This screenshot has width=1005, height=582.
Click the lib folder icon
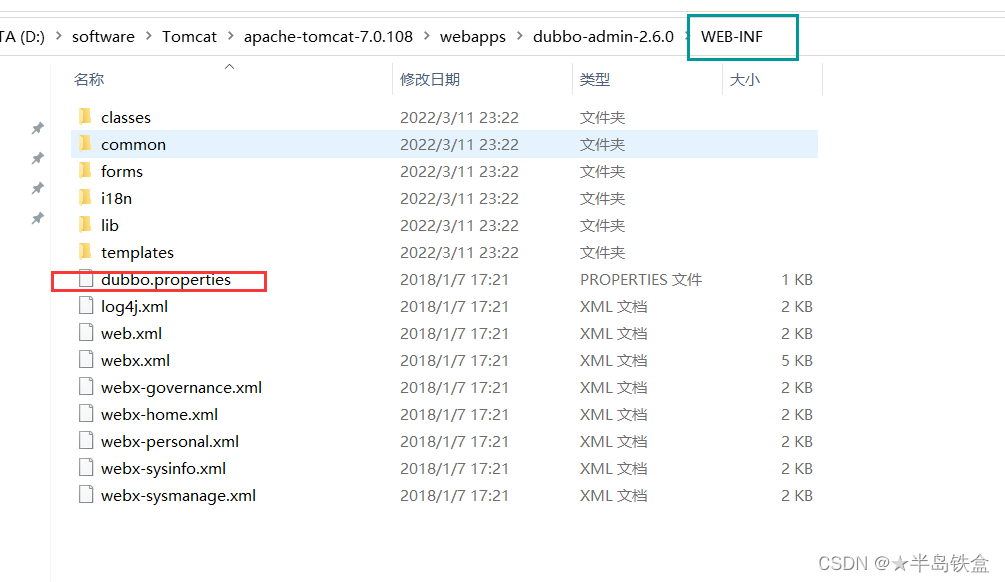(85, 224)
